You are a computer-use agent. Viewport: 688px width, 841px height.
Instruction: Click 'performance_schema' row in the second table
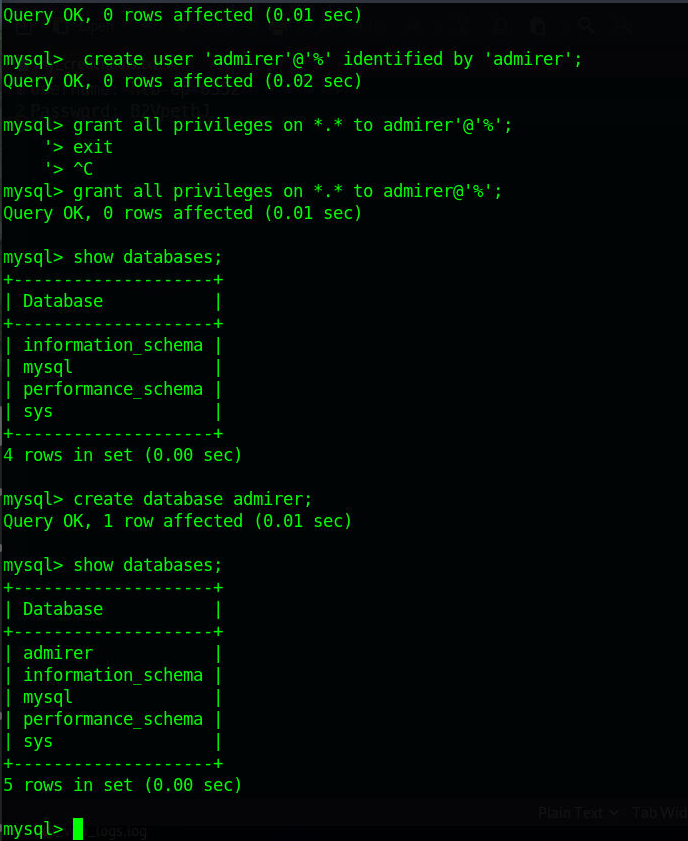coord(113,720)
